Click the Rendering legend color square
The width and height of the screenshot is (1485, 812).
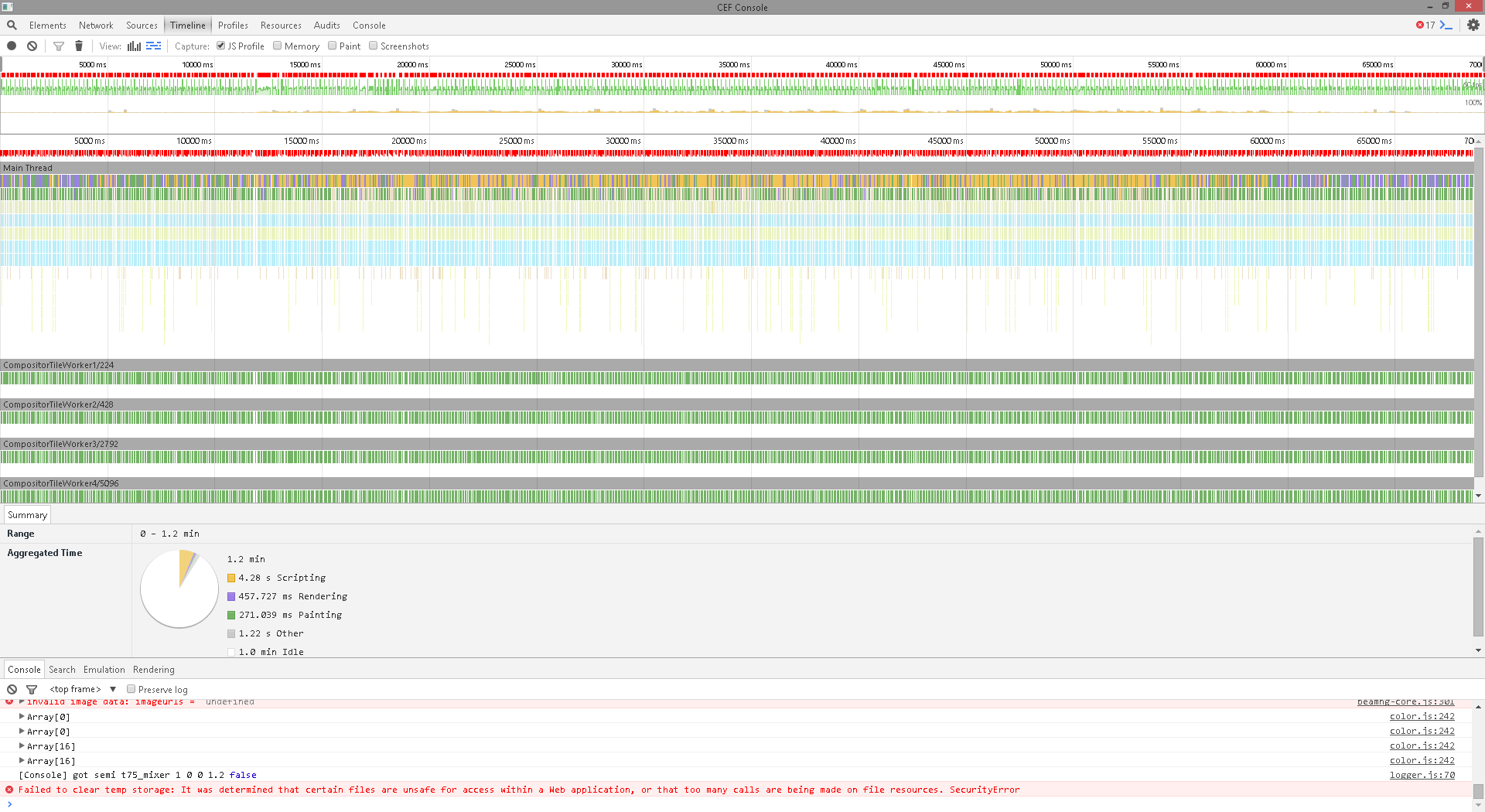(x=231, y=596)
